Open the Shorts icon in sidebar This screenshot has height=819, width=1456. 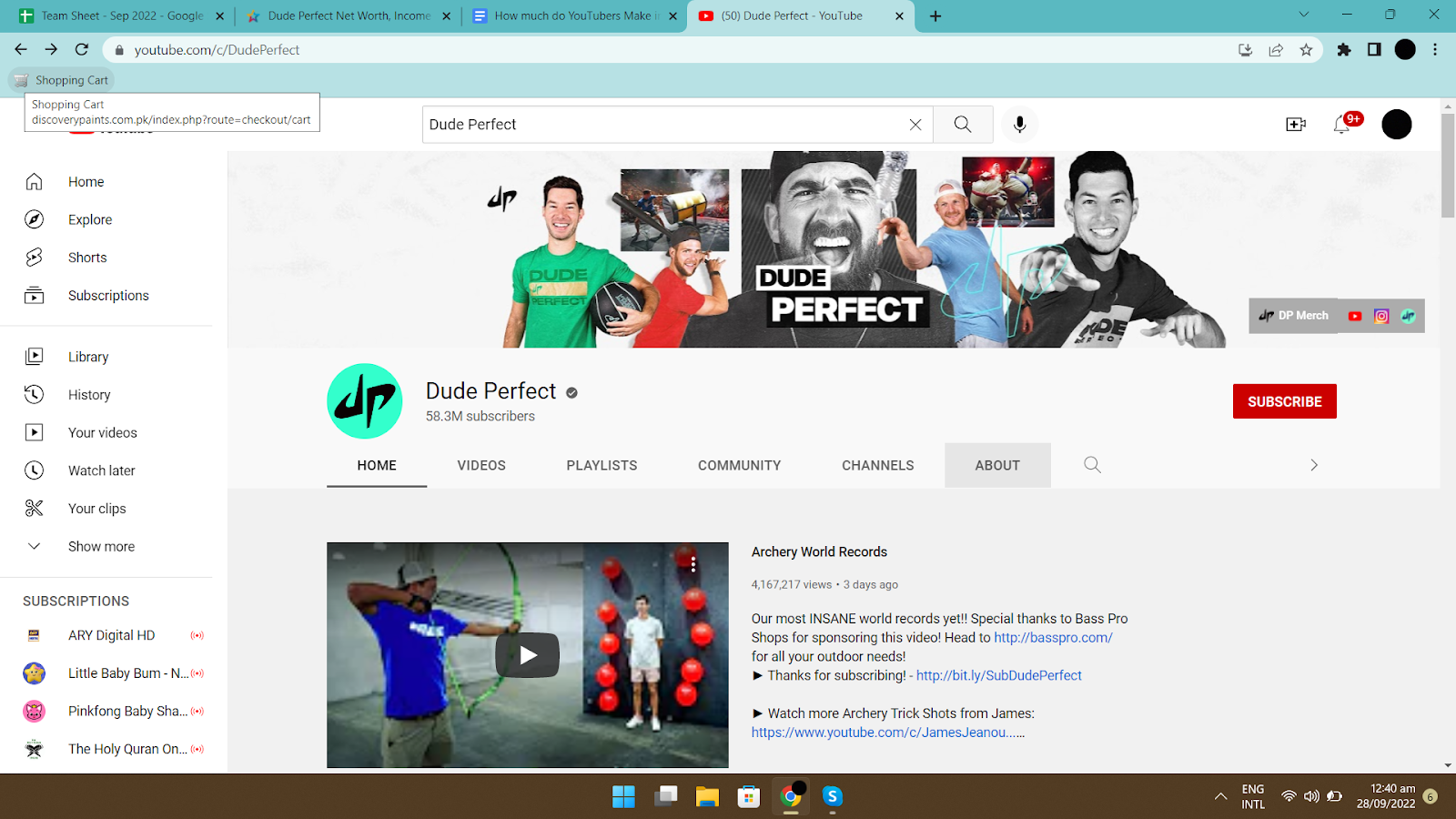(x=34, y=258)
